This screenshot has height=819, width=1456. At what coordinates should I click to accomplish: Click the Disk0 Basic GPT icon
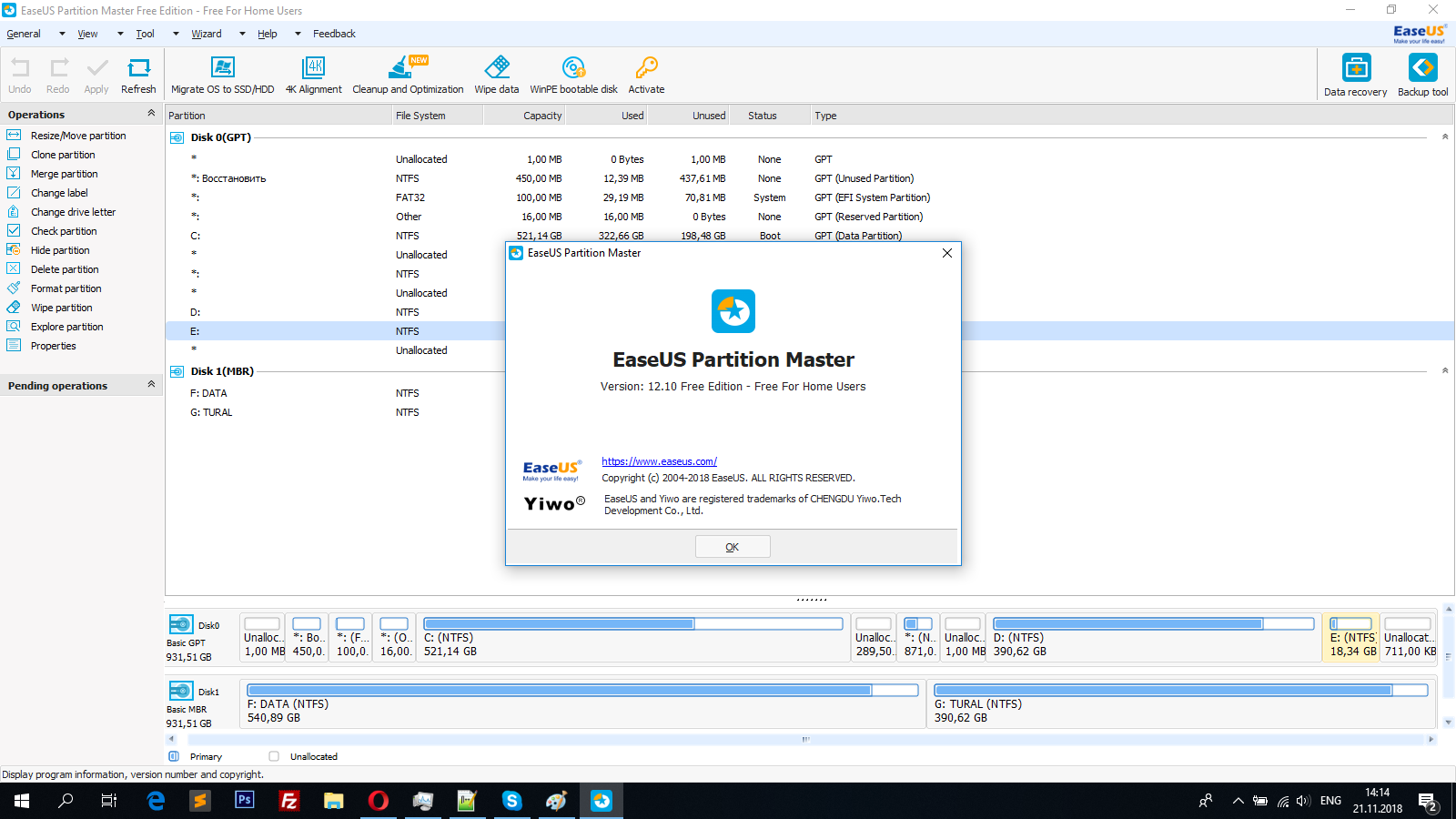(181, 624)
